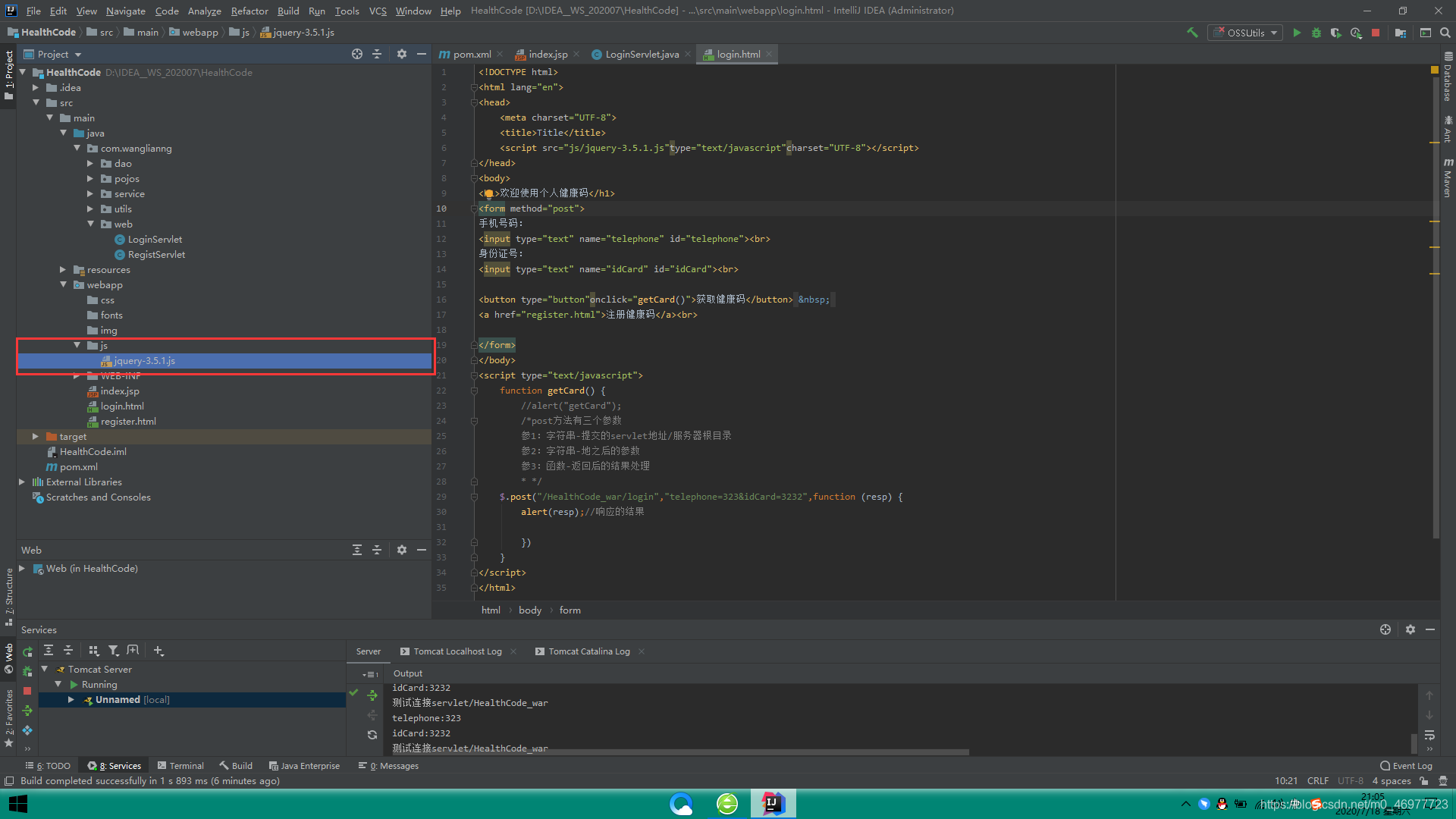Collapse the Tomcat Server node in Services
This screenshot has width=1456, height=819.
click(x=45, y=669)
